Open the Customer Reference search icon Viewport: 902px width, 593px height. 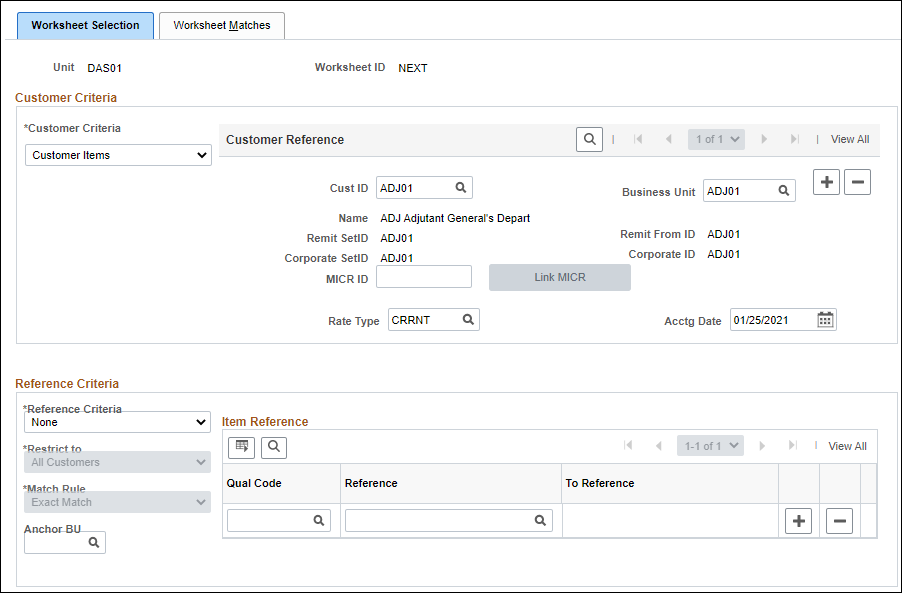[x=589, y=139]
